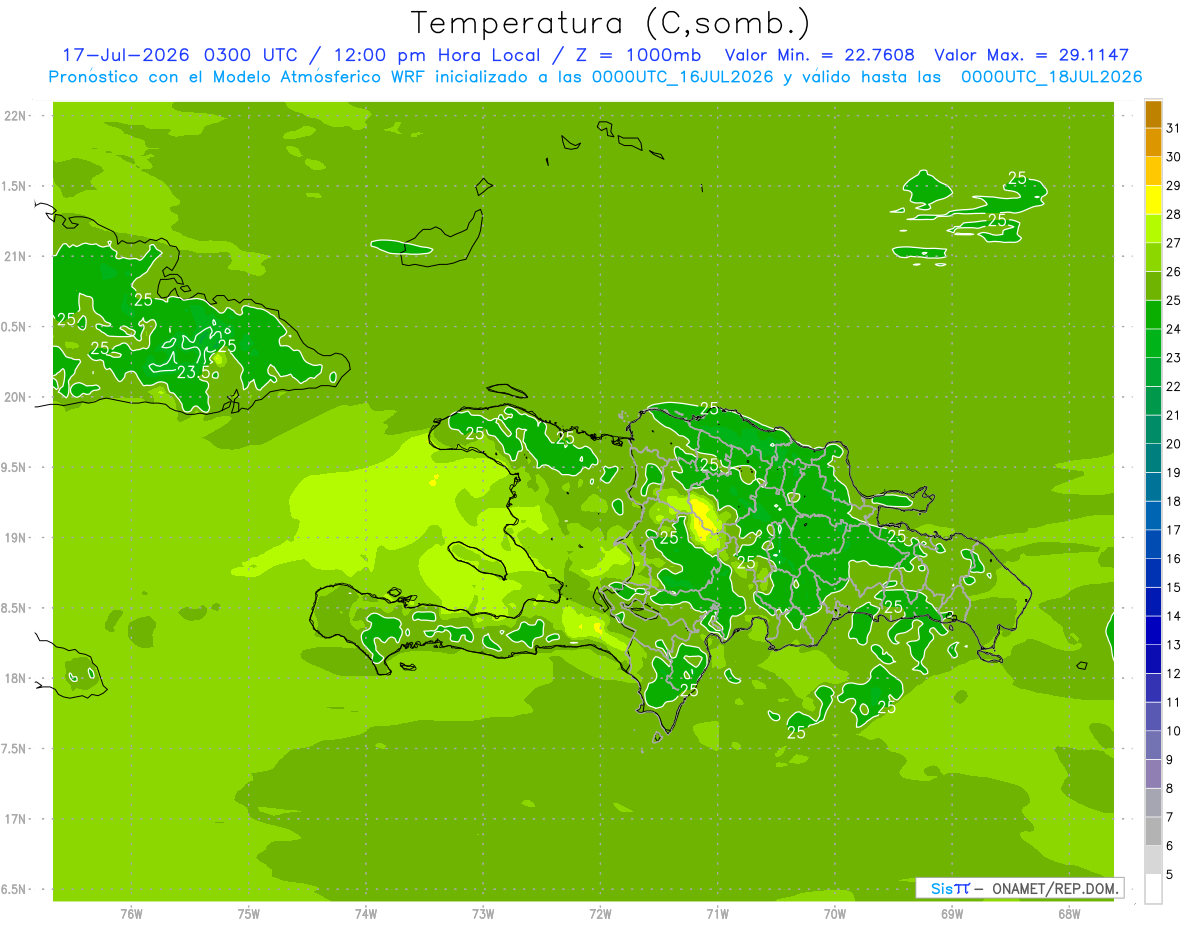Screen dimensions: 1200x927
Task: Click color scale label 31
Action: click(1173, 128)
